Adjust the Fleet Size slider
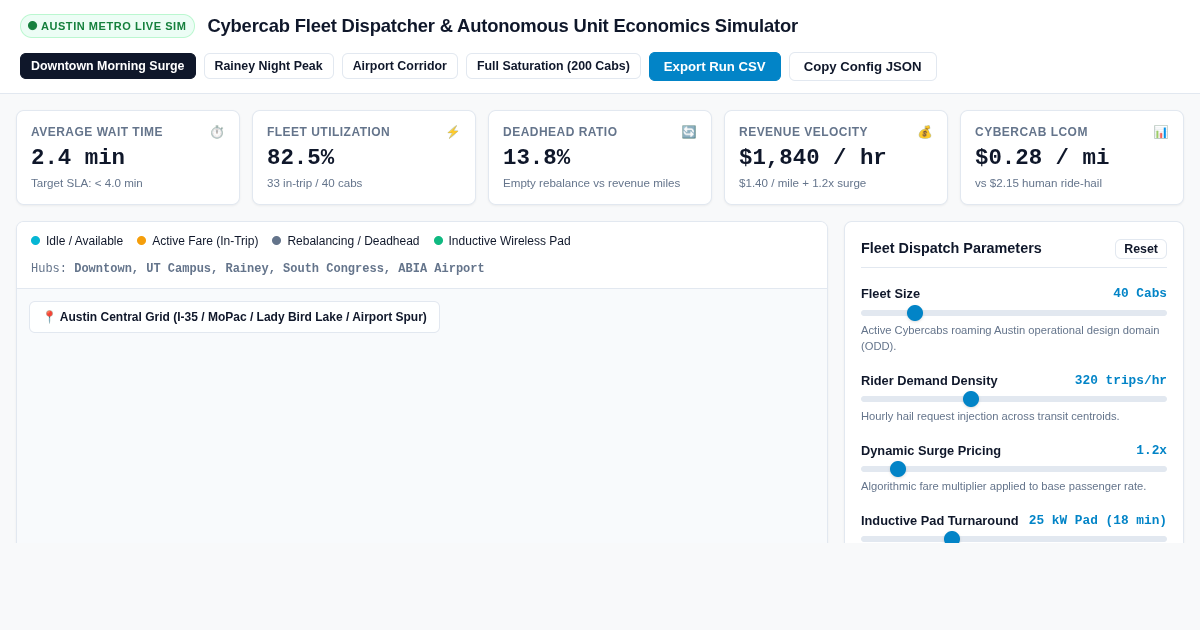This screenshot has height=630, width=1200. coord(1014,313)
